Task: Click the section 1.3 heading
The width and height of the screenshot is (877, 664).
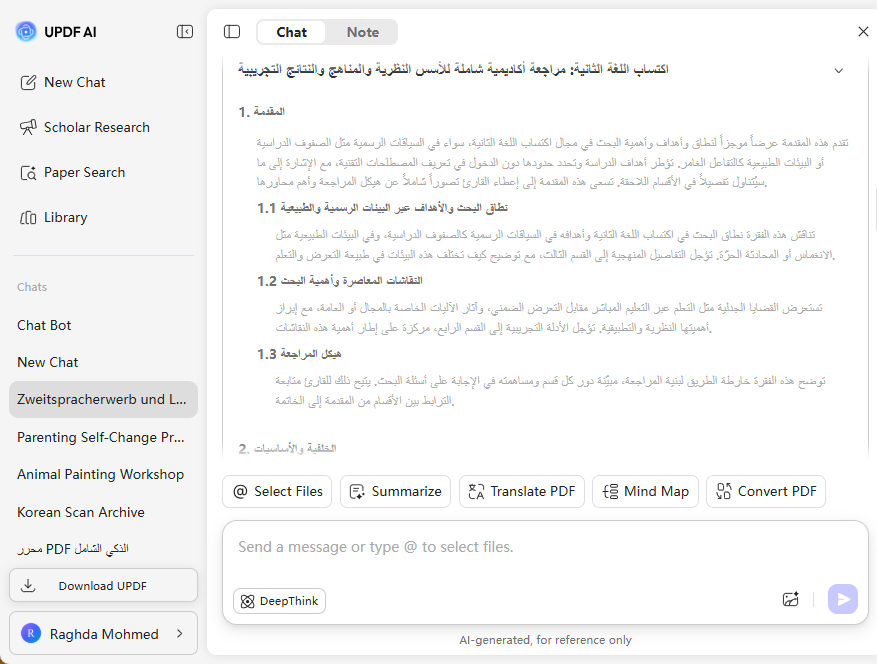Action: tap(299, 354)
